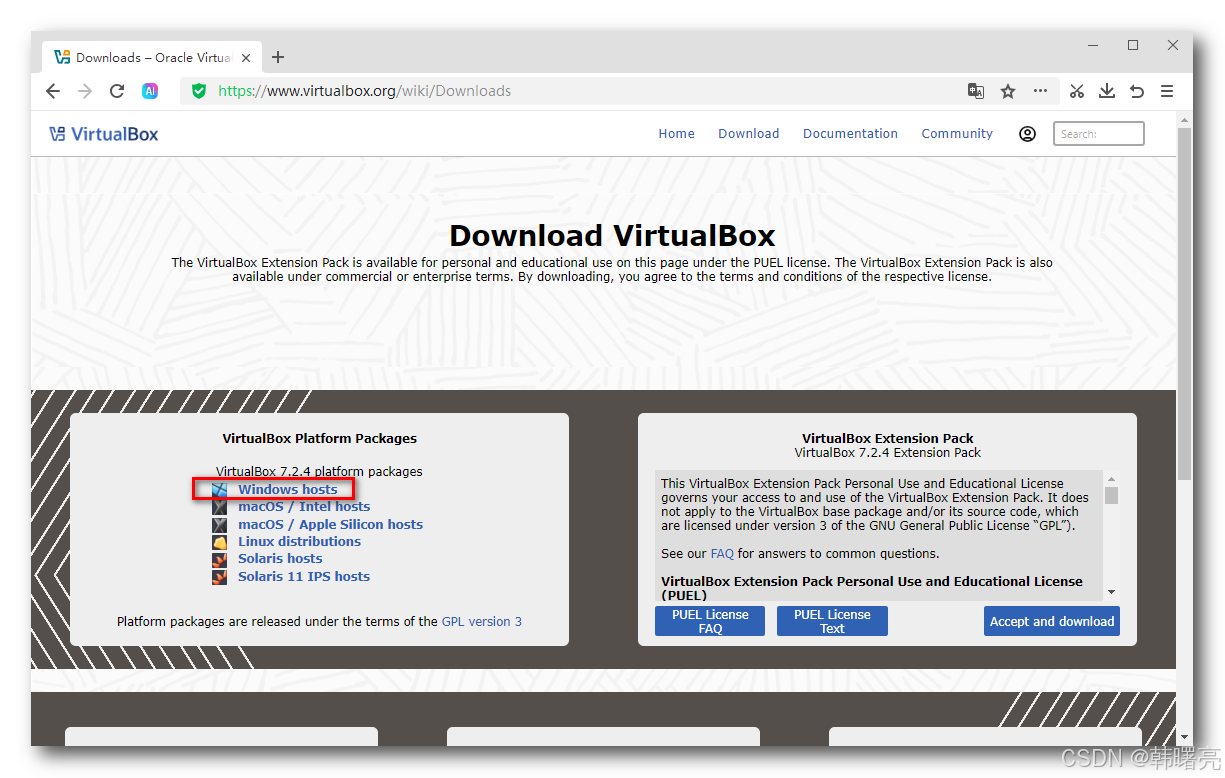
Task: Click the page scrollbar down arrow
Action: (x=1184, y=738)
